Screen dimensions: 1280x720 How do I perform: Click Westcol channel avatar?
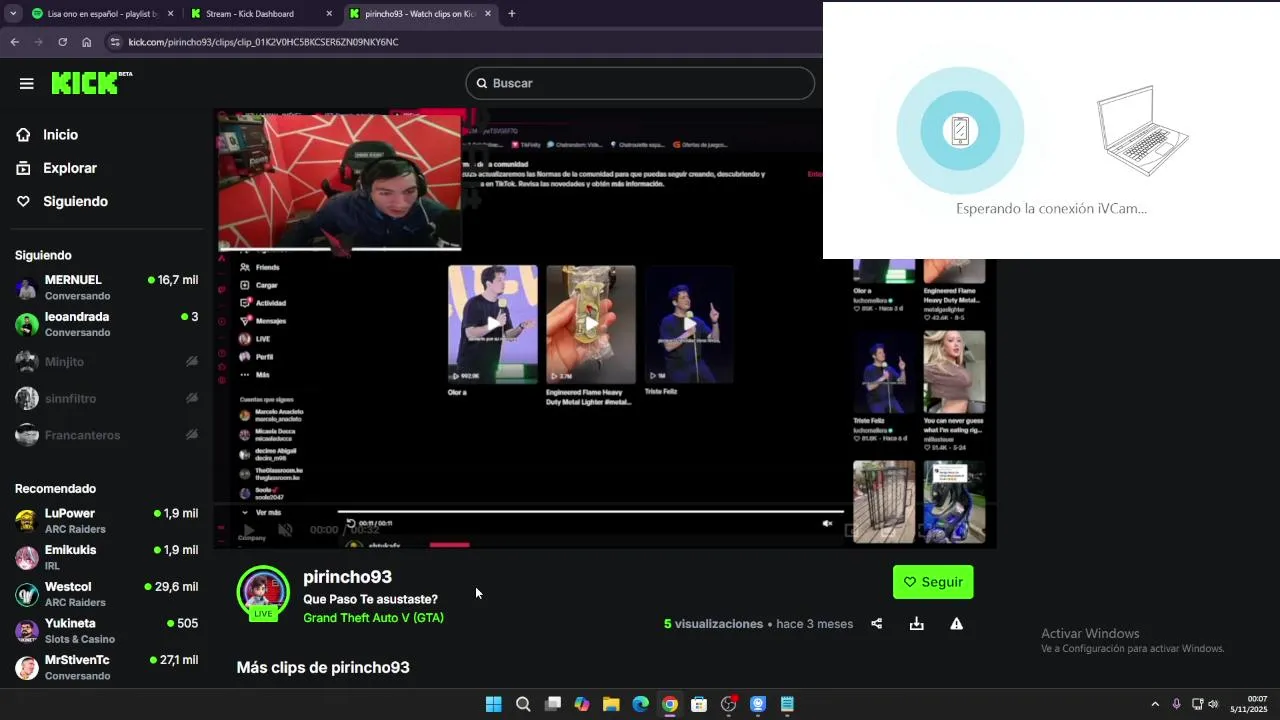click(x=27, y=595)
